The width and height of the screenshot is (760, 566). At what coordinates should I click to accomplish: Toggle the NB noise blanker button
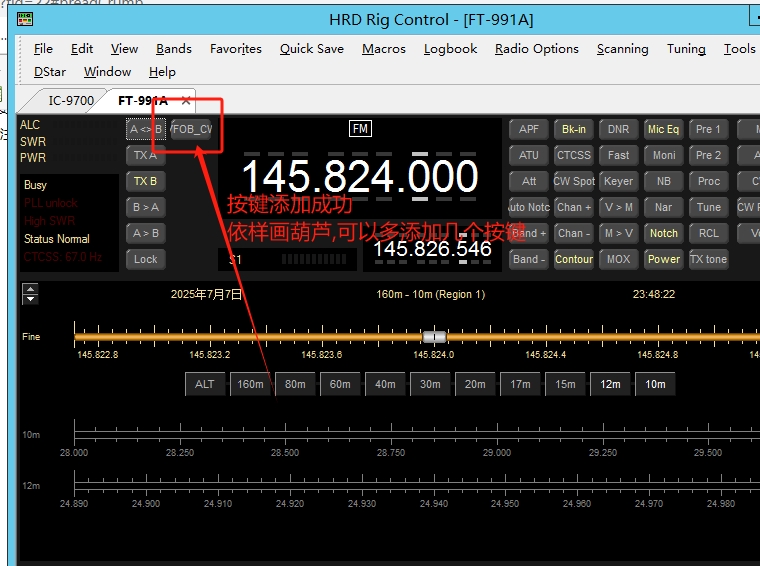click(664, 181)
